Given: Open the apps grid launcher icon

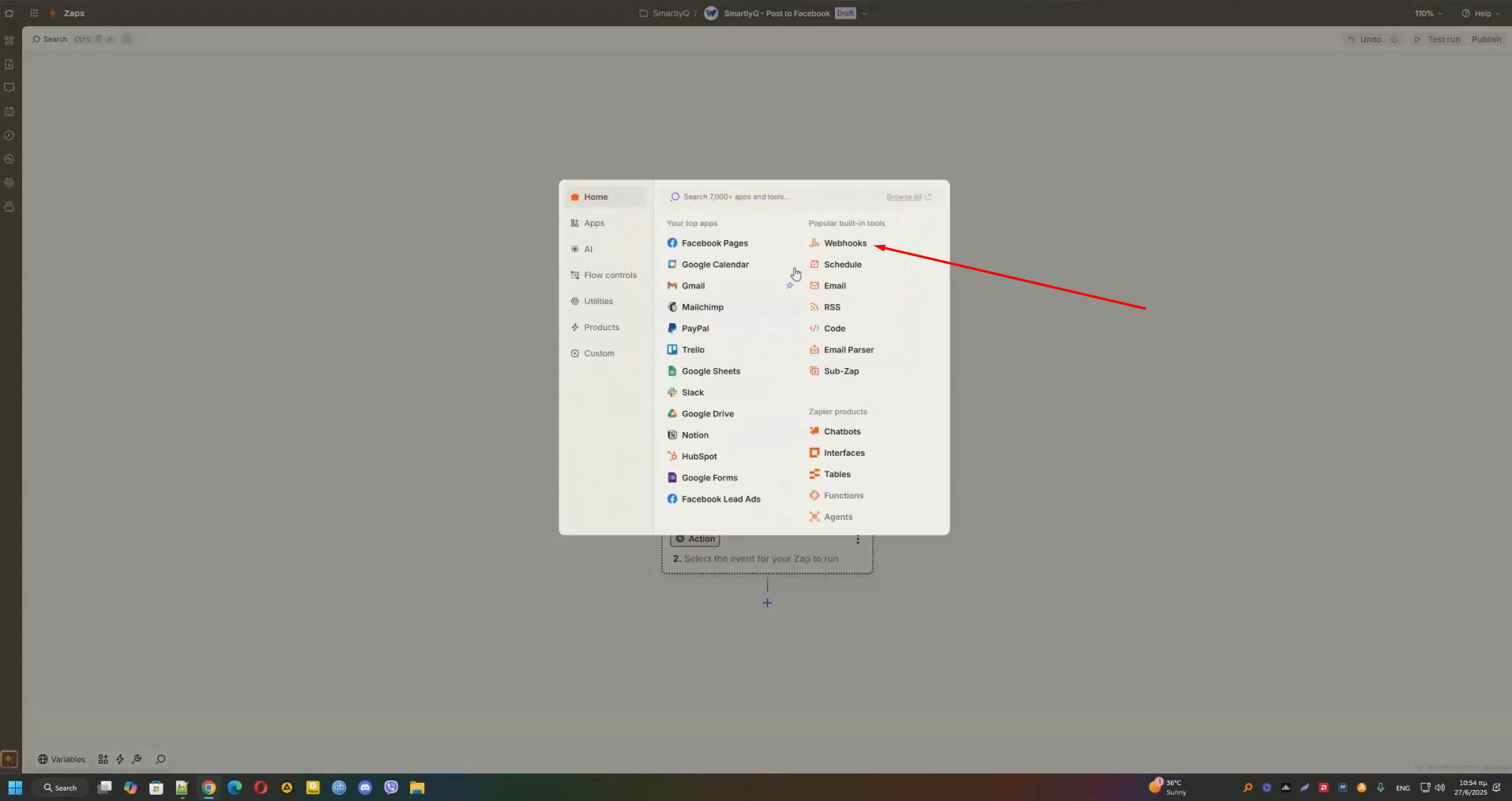Looking at the screenshot, I should point(34,13).
